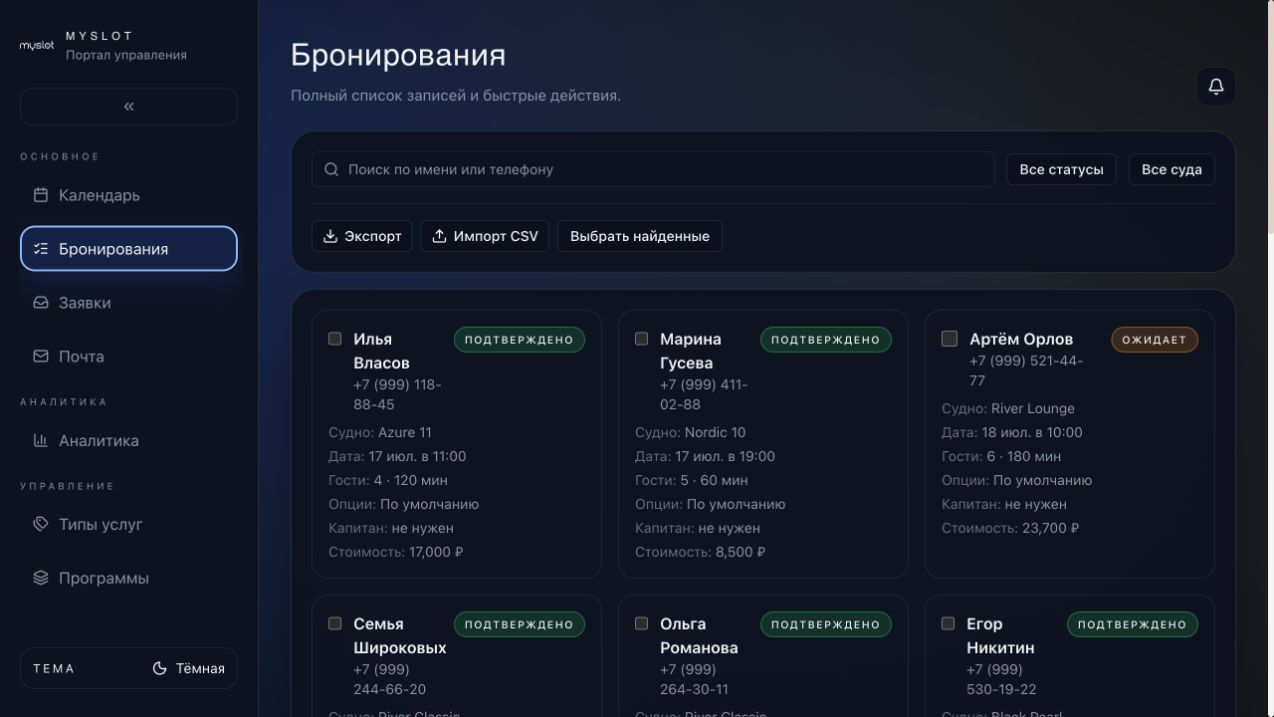Open Календарь in the sidebar
Viewport: 1274px width, 717px height.
pyautogui.click(x=129, y=195)
